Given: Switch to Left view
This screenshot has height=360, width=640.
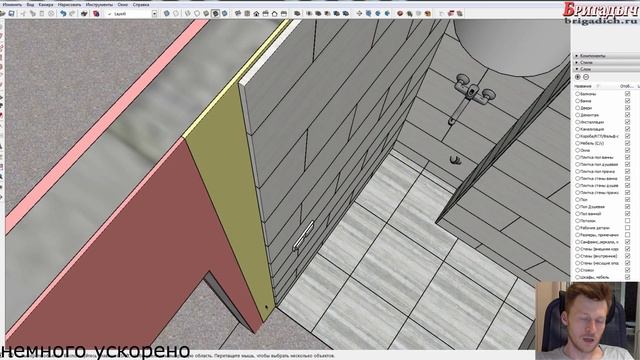Looking at the screenshot, I should (x=284, y=13).
